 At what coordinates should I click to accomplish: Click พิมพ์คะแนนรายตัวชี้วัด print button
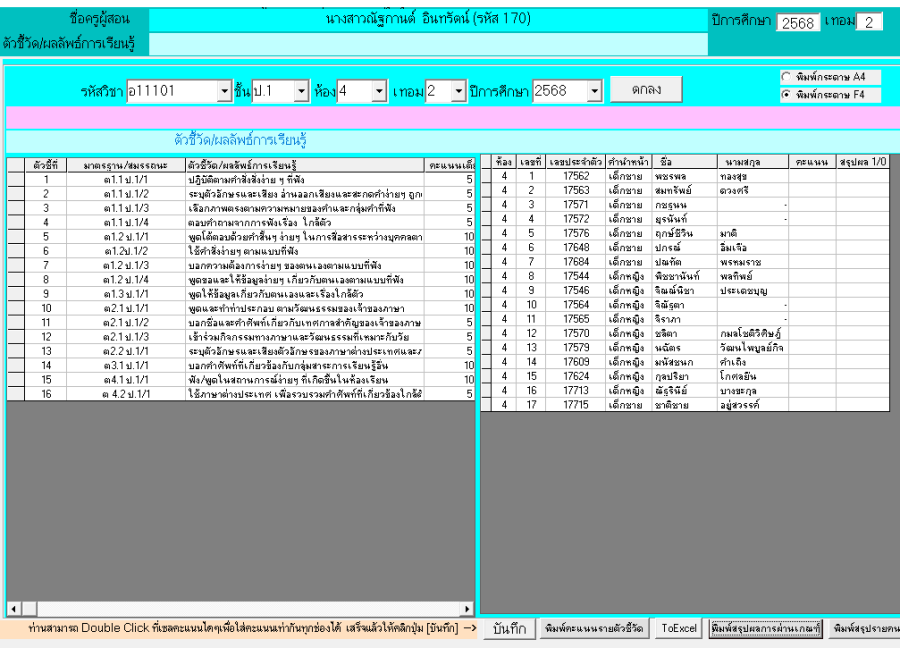(x=594, y=628)
